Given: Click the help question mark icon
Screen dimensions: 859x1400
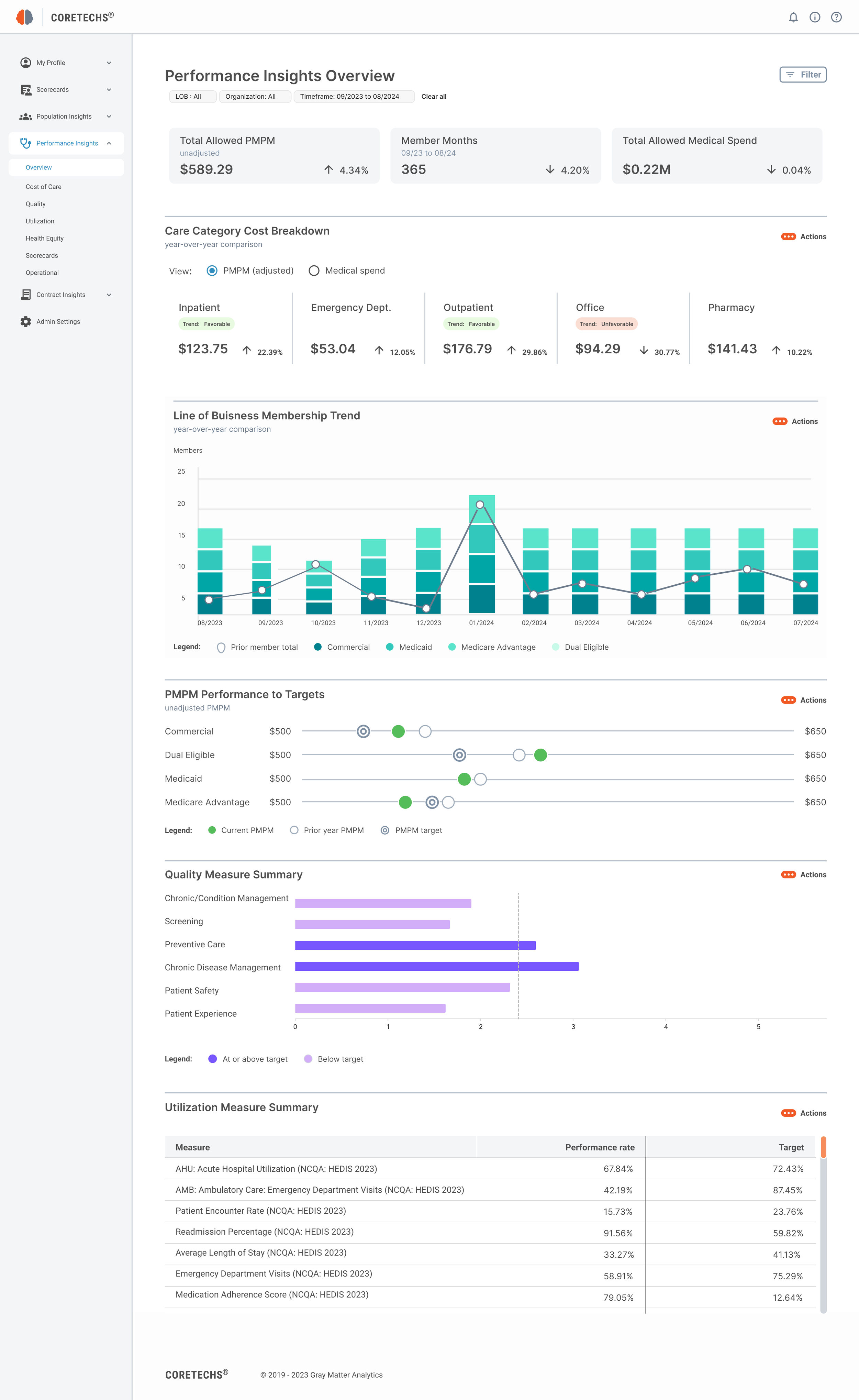Looking at the screenshot, I should coord(836,17).
